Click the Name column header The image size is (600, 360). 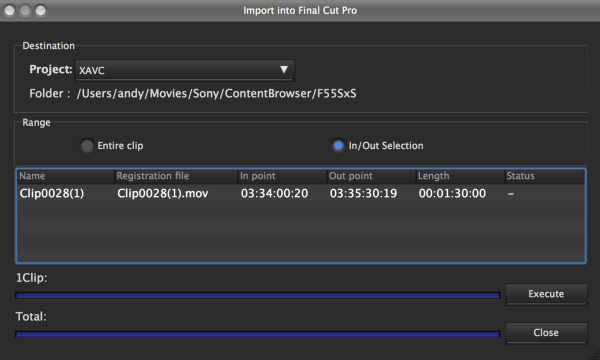[x=66, y=176]
